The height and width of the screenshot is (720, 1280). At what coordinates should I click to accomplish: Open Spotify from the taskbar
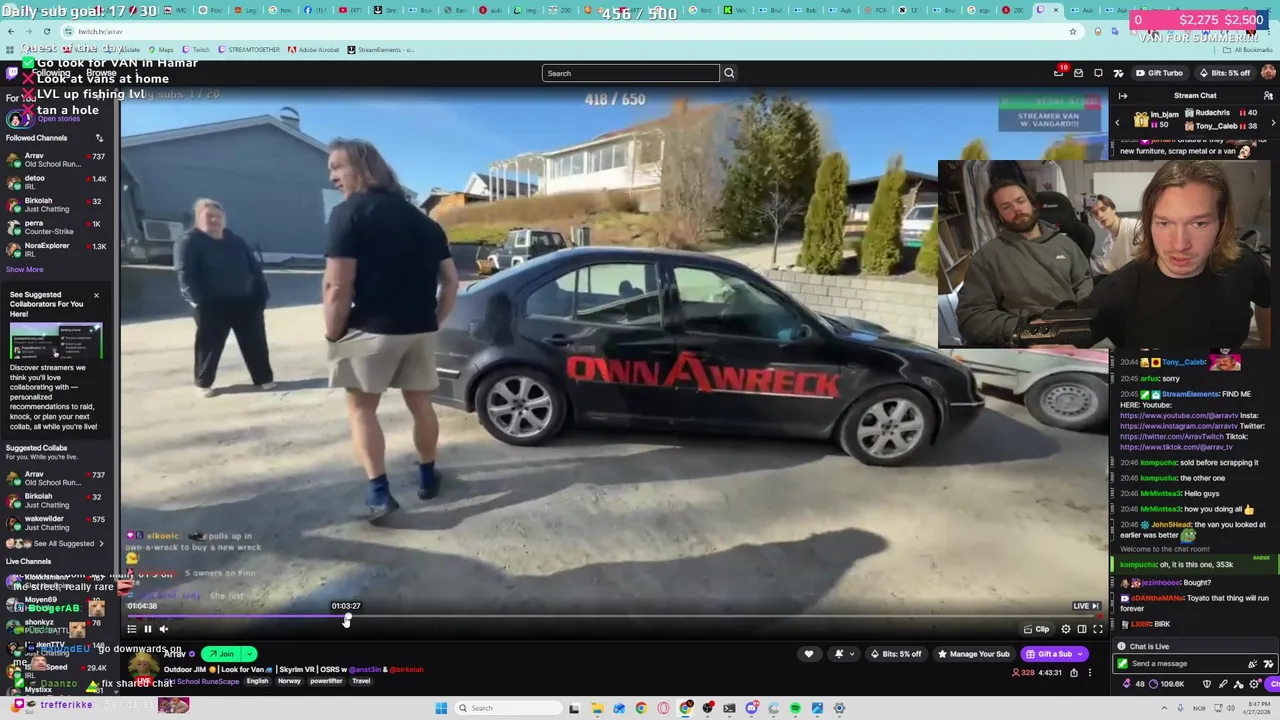pyautogui.click(x=795, y=708)
